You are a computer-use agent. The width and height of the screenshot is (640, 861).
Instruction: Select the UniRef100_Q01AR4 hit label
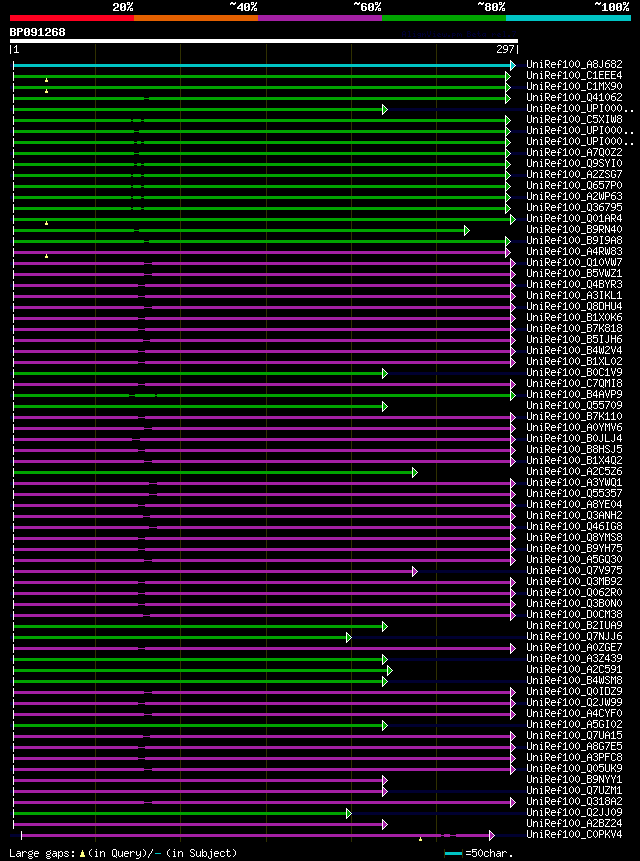(574, 219)
